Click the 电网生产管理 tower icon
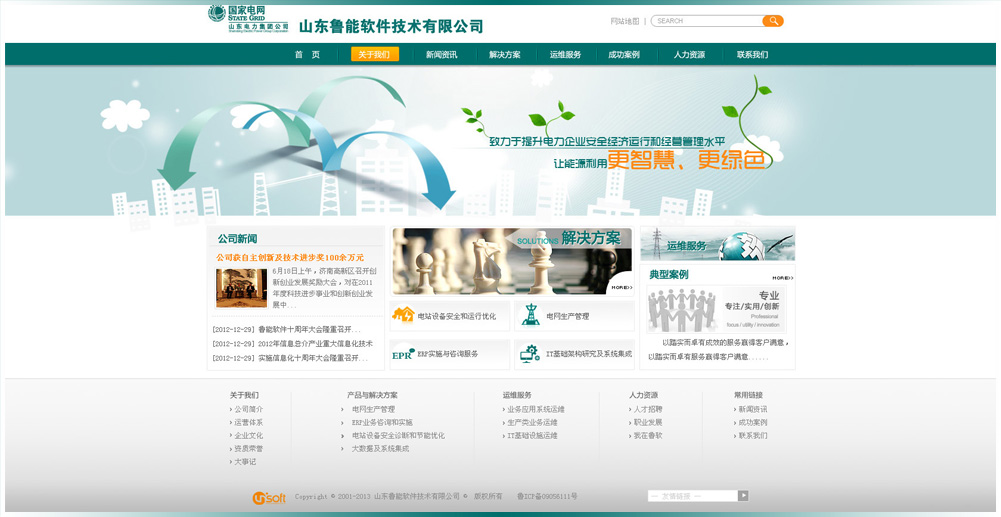 [529, 315]
